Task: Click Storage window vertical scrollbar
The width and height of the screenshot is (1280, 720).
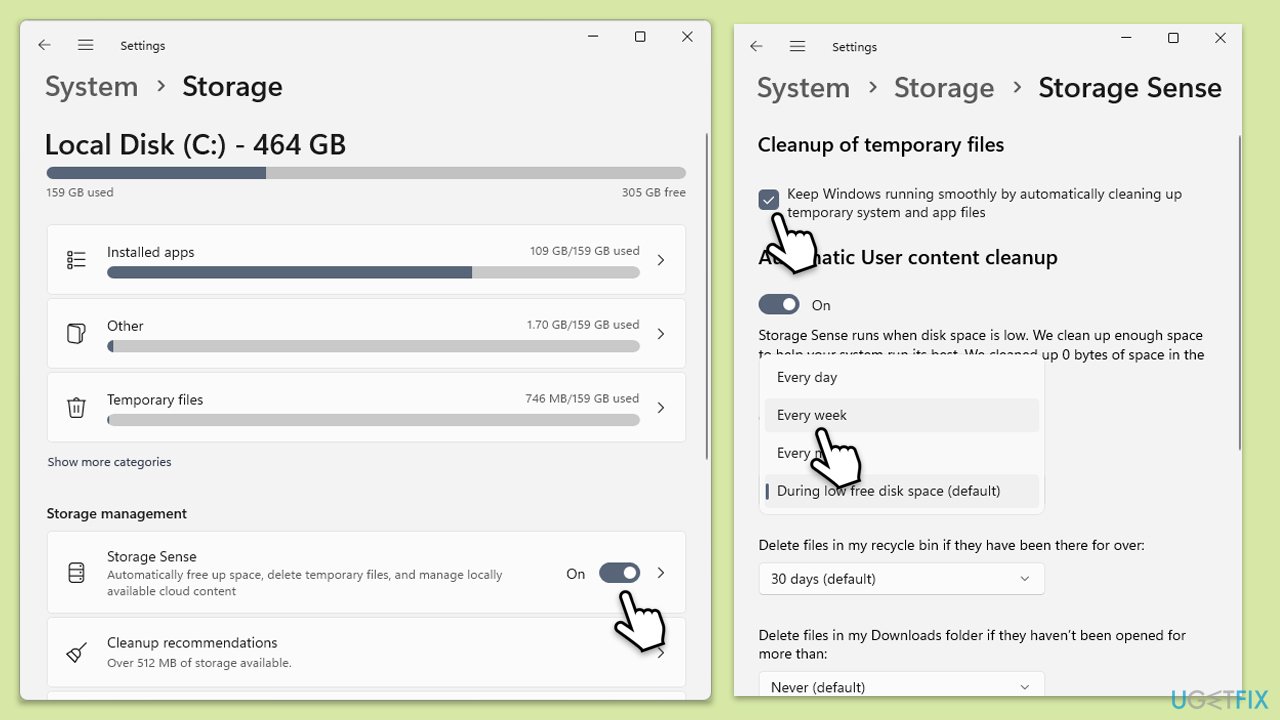Action: pos(706,297)
